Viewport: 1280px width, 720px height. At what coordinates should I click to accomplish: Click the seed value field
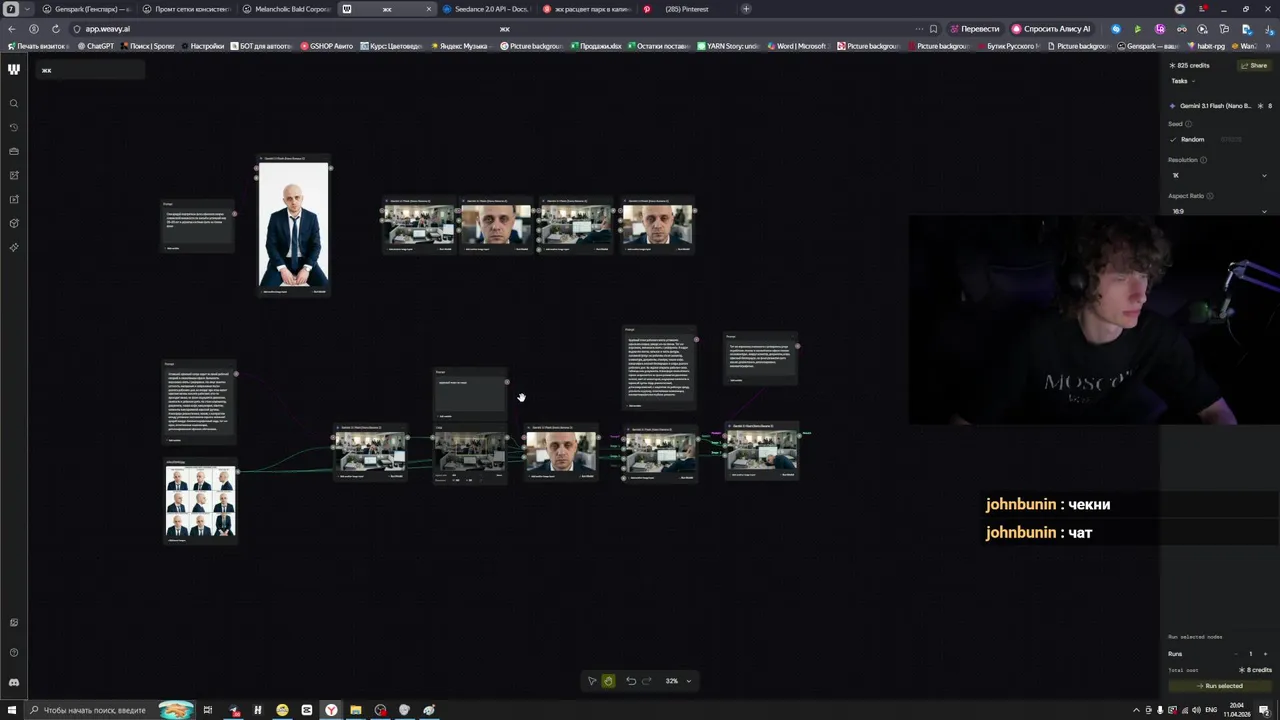1232,140
